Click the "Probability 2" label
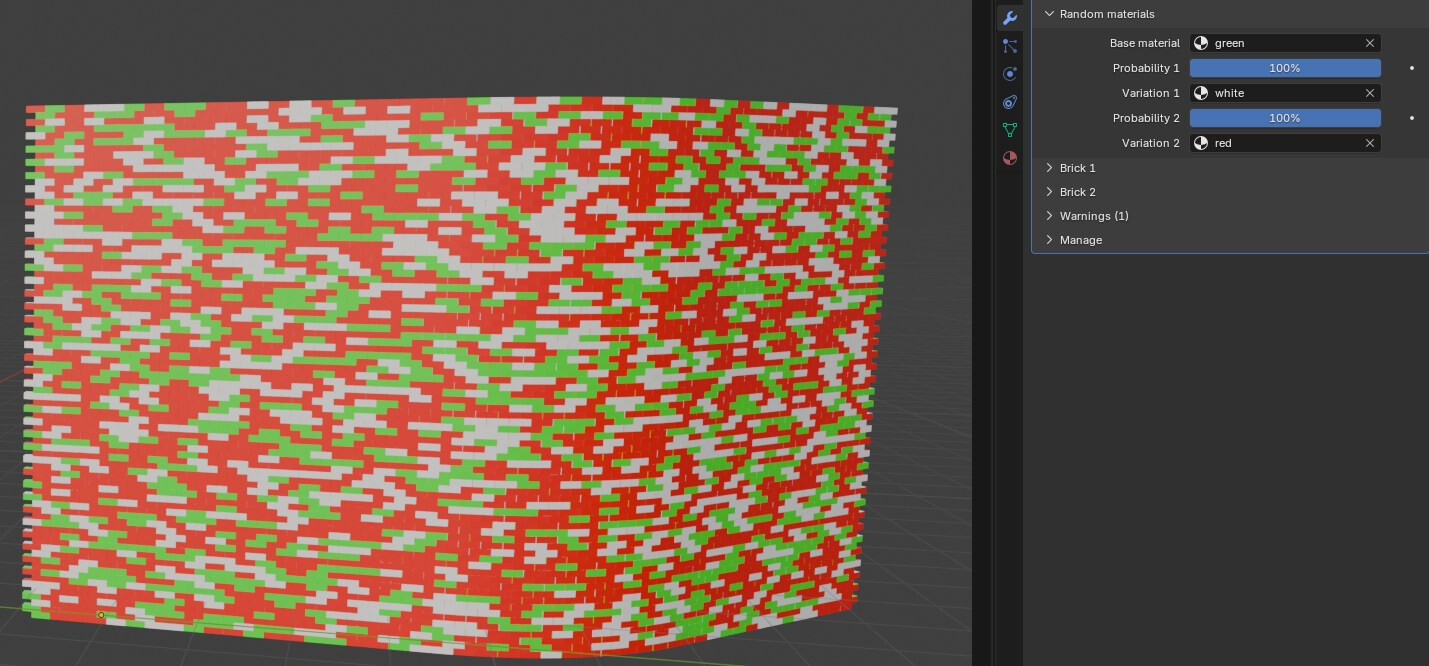The image size is (1429, 666). coord(1146,118)
